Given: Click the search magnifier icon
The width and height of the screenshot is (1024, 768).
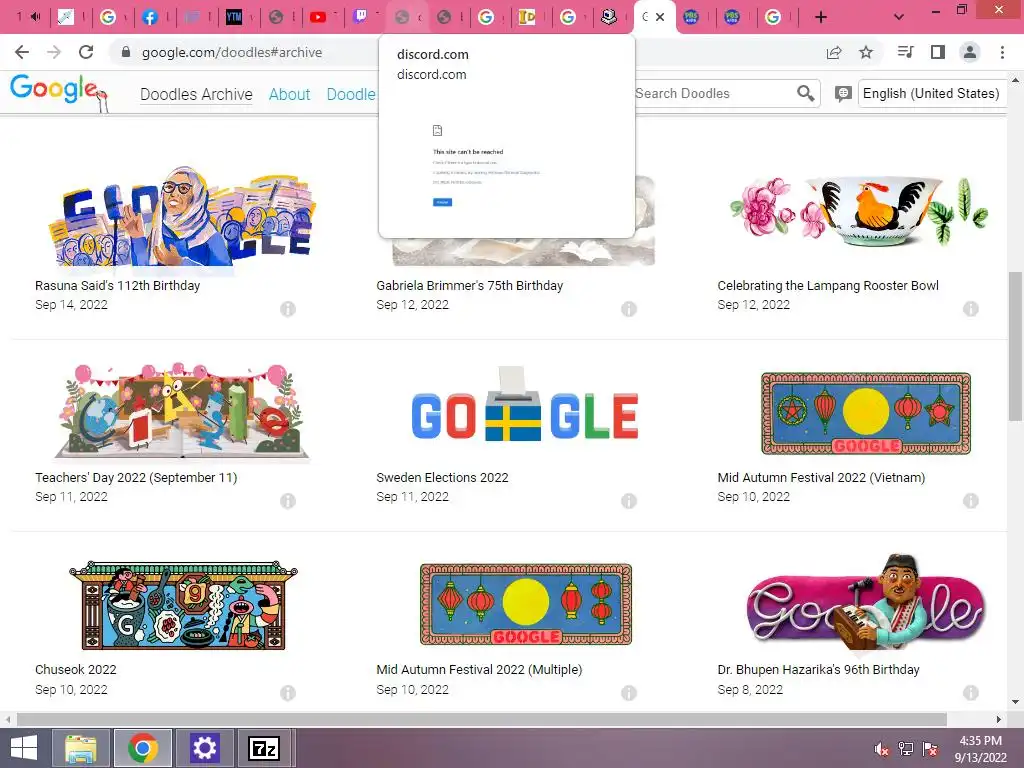Looking at the screenshot, I should click(x=806, y=93).
